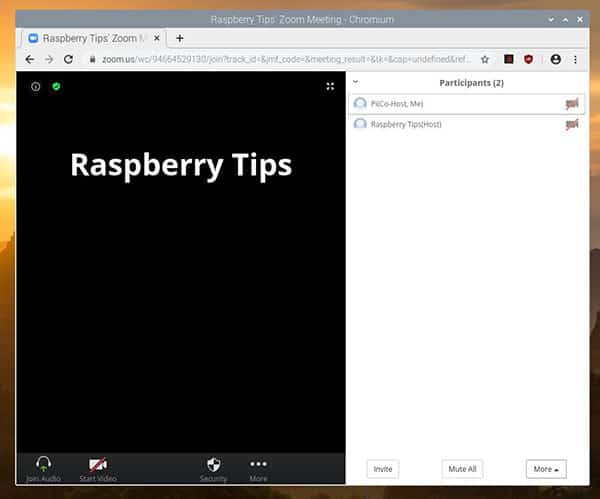600x499 pixels.
Task: Click the green encryption shield icon
Action: (x=56, y=86)
